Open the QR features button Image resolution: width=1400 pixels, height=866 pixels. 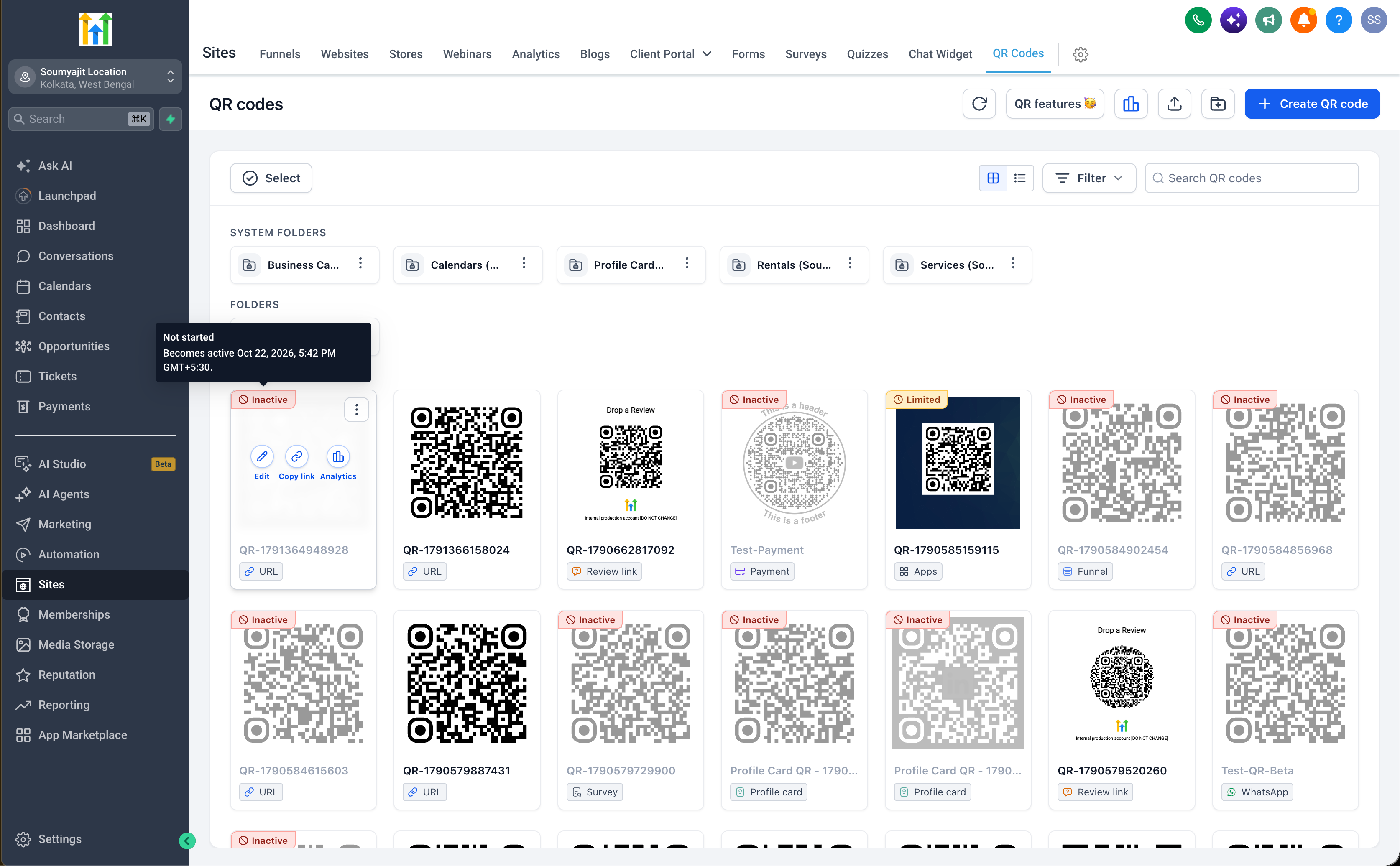pyautogui.click(x=1055, y=104)
